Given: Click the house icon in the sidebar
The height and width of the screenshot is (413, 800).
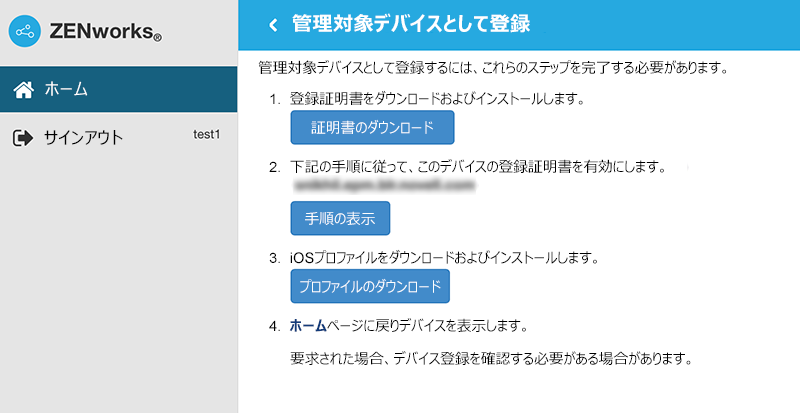Looking at the screenshot, I should tap(24, 89).
